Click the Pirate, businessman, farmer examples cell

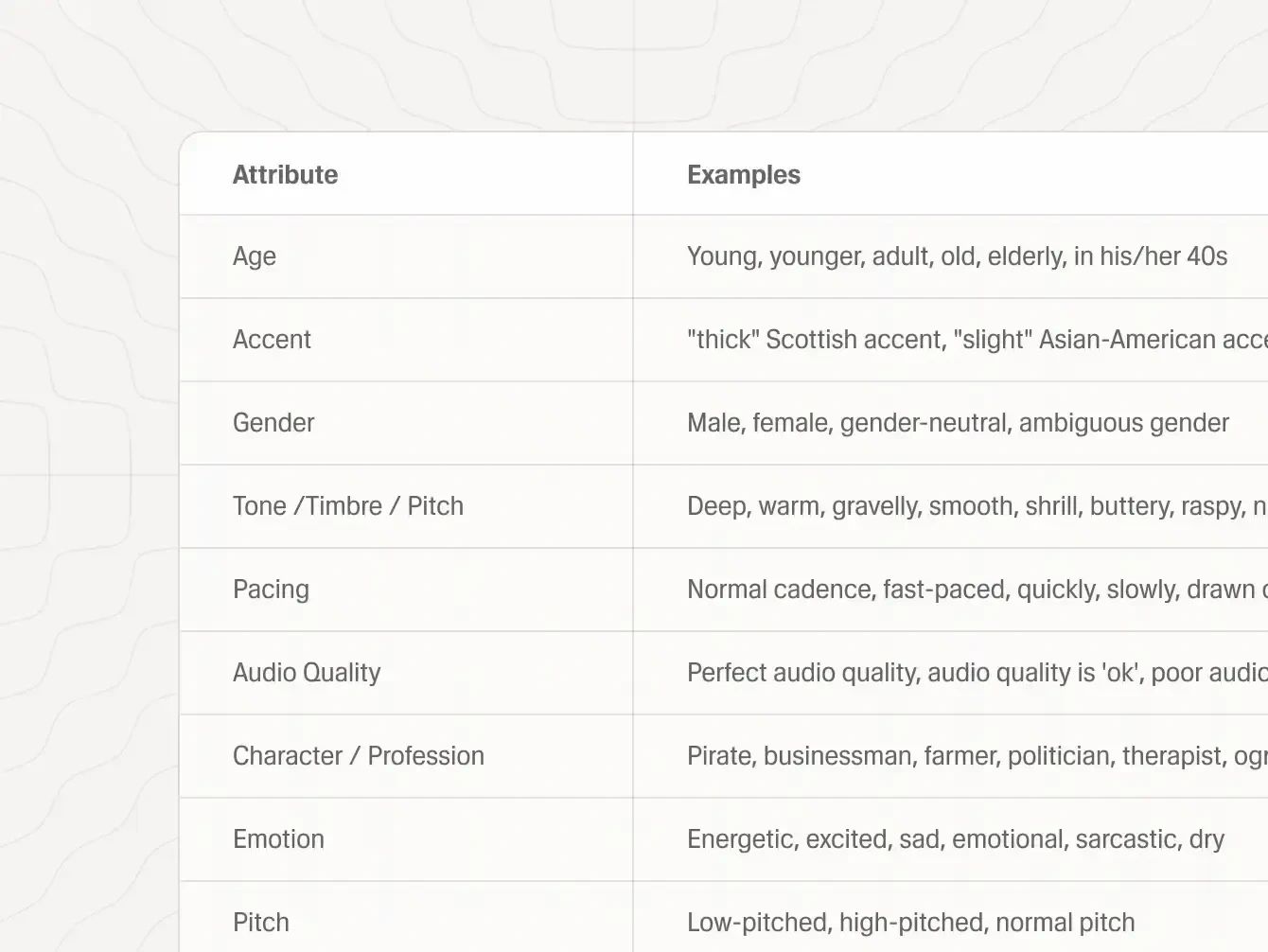[x=975, y=756]
